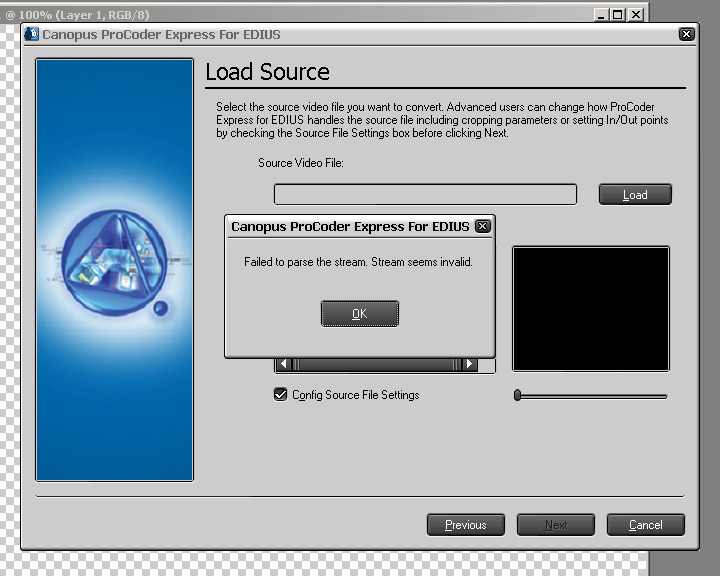The width and height of the screenshot is (720, 576).
Task: Click the 'Failed to parse the stream' message
Action: click(358, 262)
